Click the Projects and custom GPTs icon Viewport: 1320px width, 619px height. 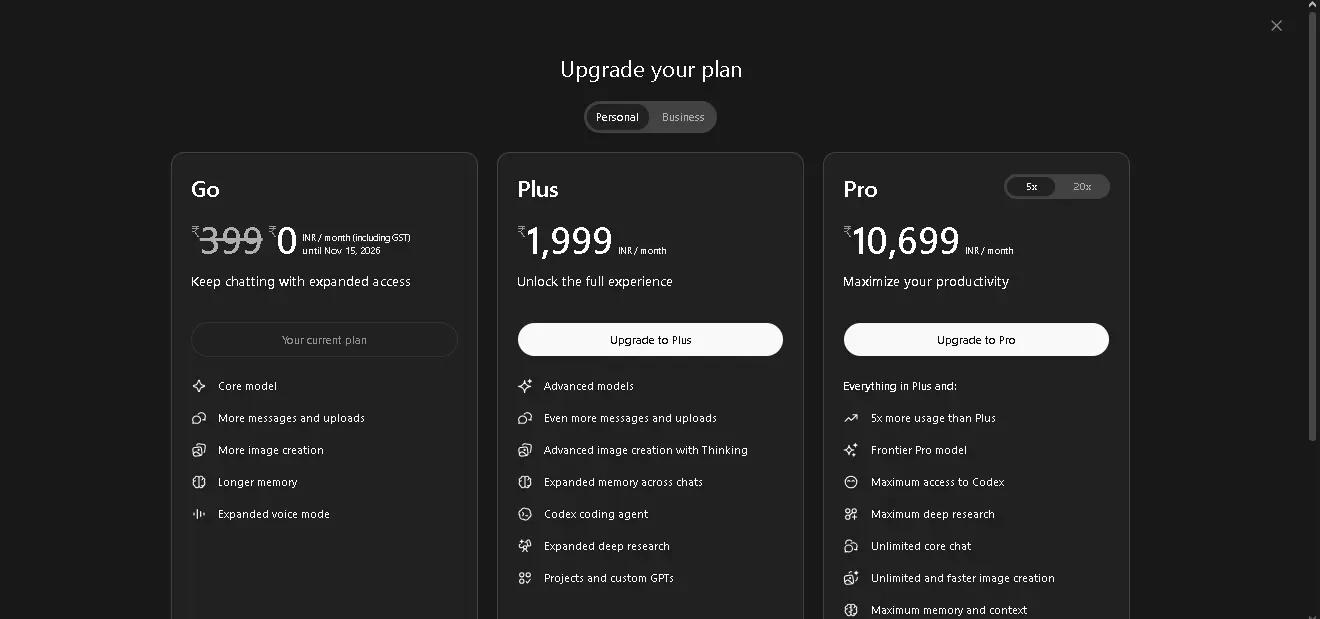525,578
